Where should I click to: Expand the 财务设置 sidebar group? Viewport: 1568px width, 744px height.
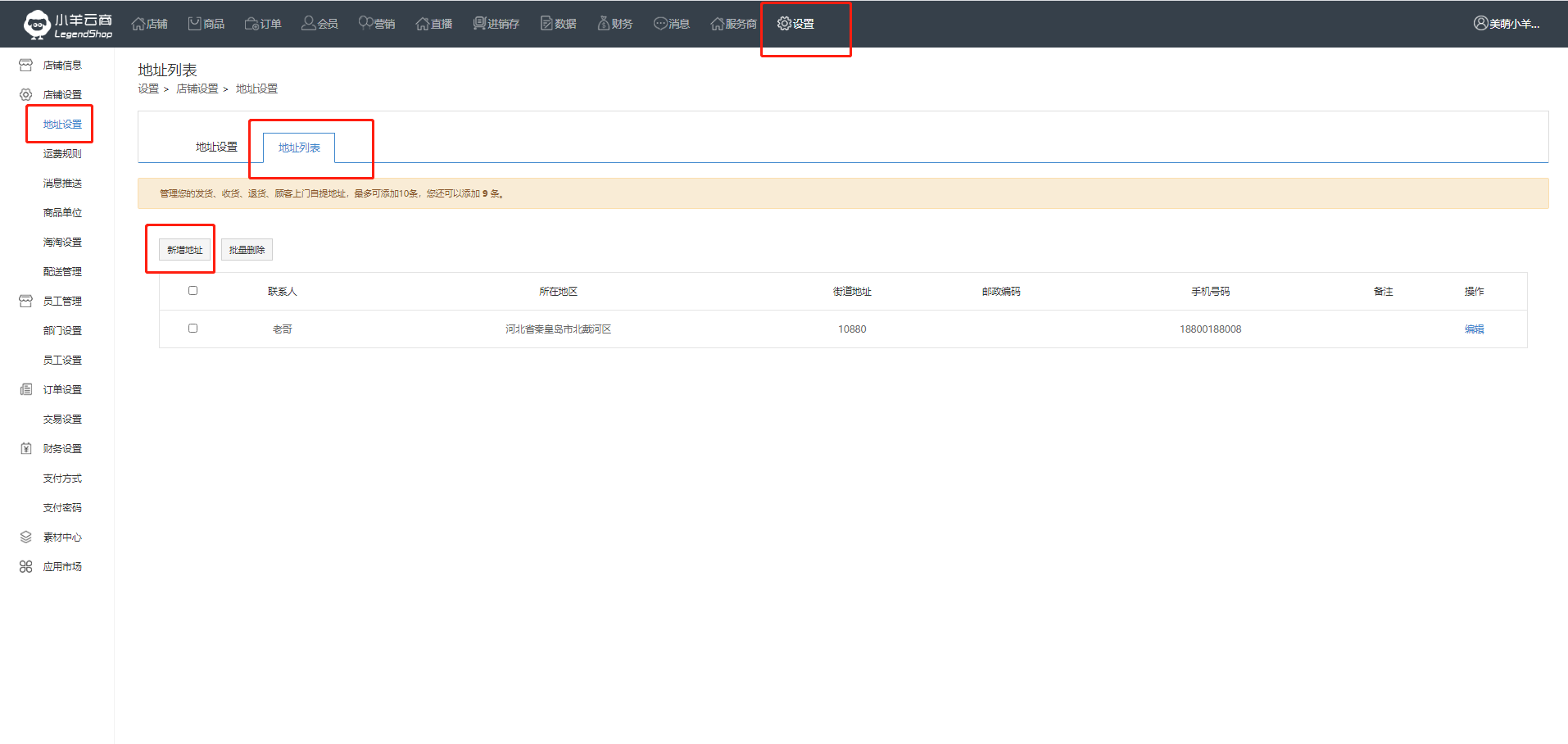pyautogui.click(x=62, y=449)
